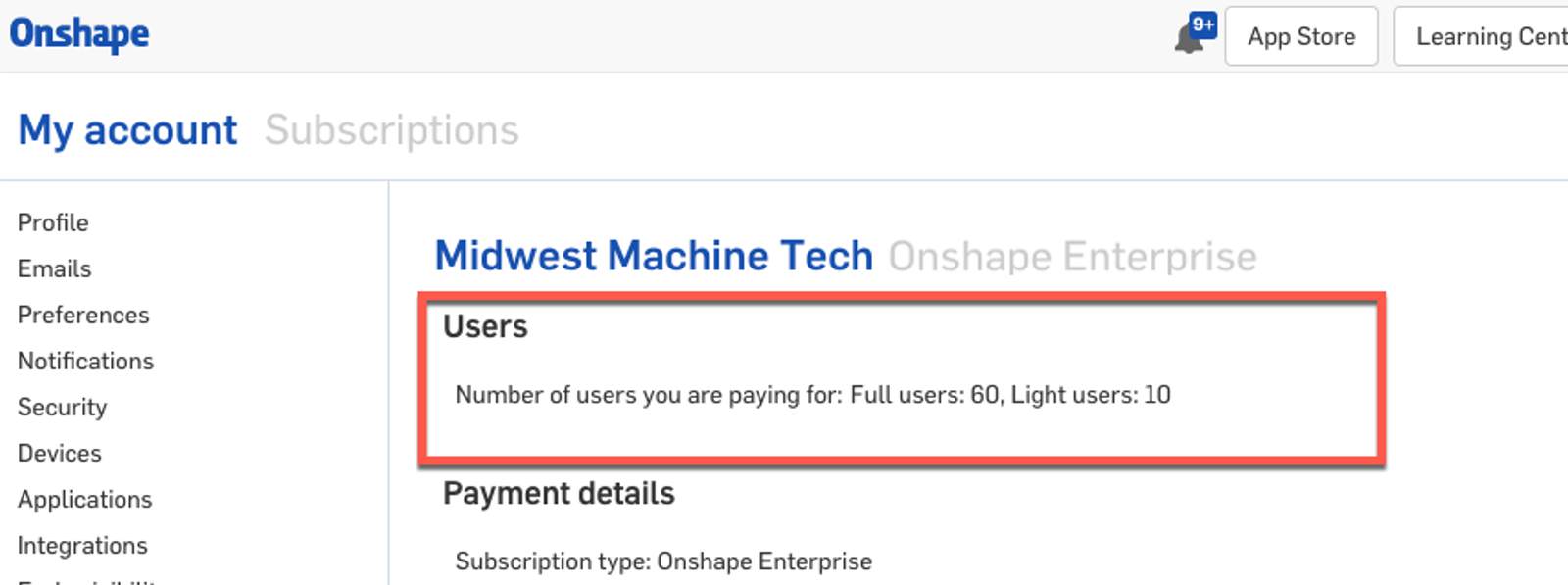Show the Devices page
The width and height of the screenshot is (1568, 585).
(x=59, y=453)
